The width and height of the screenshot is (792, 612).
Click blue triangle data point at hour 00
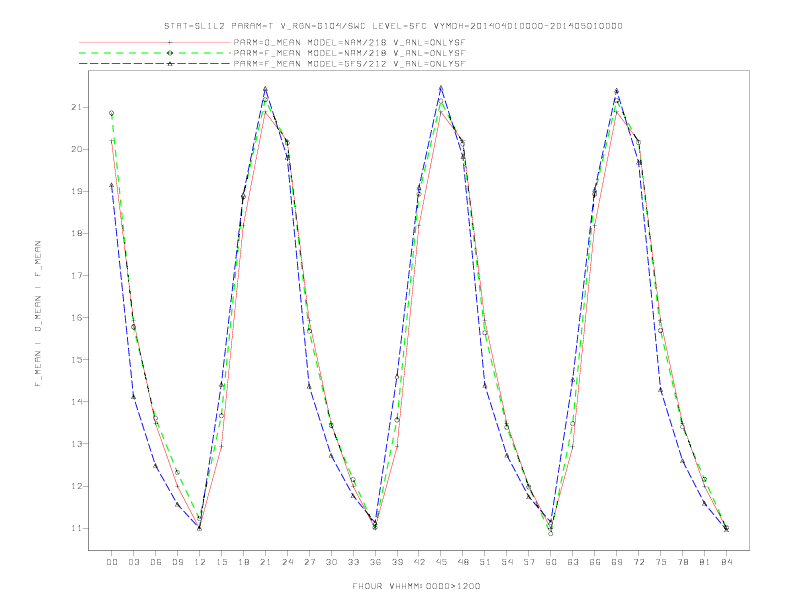[112, 185]
